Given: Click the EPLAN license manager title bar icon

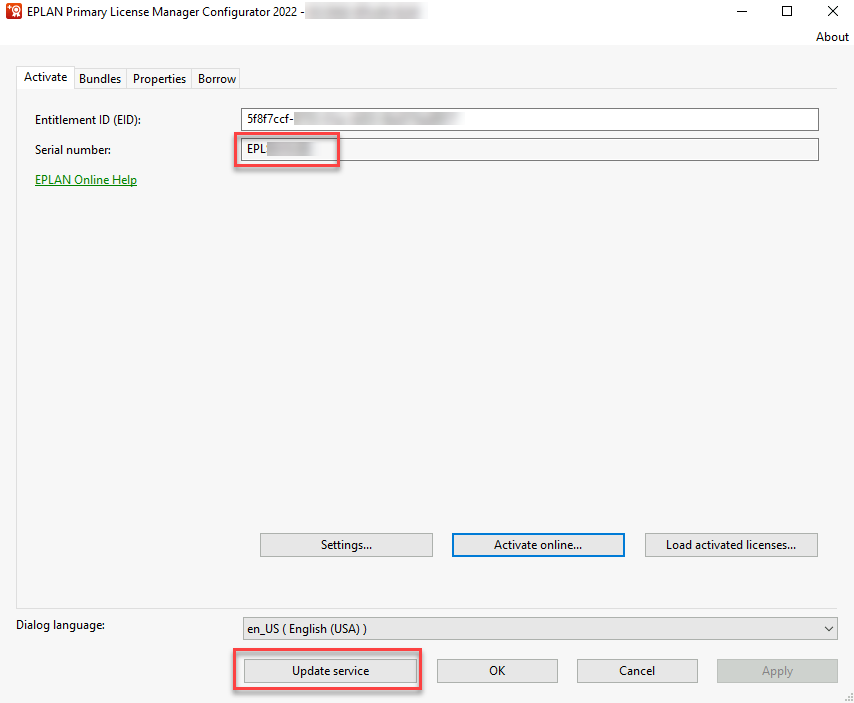Looking at the screenshot, I should coord(14,12).
